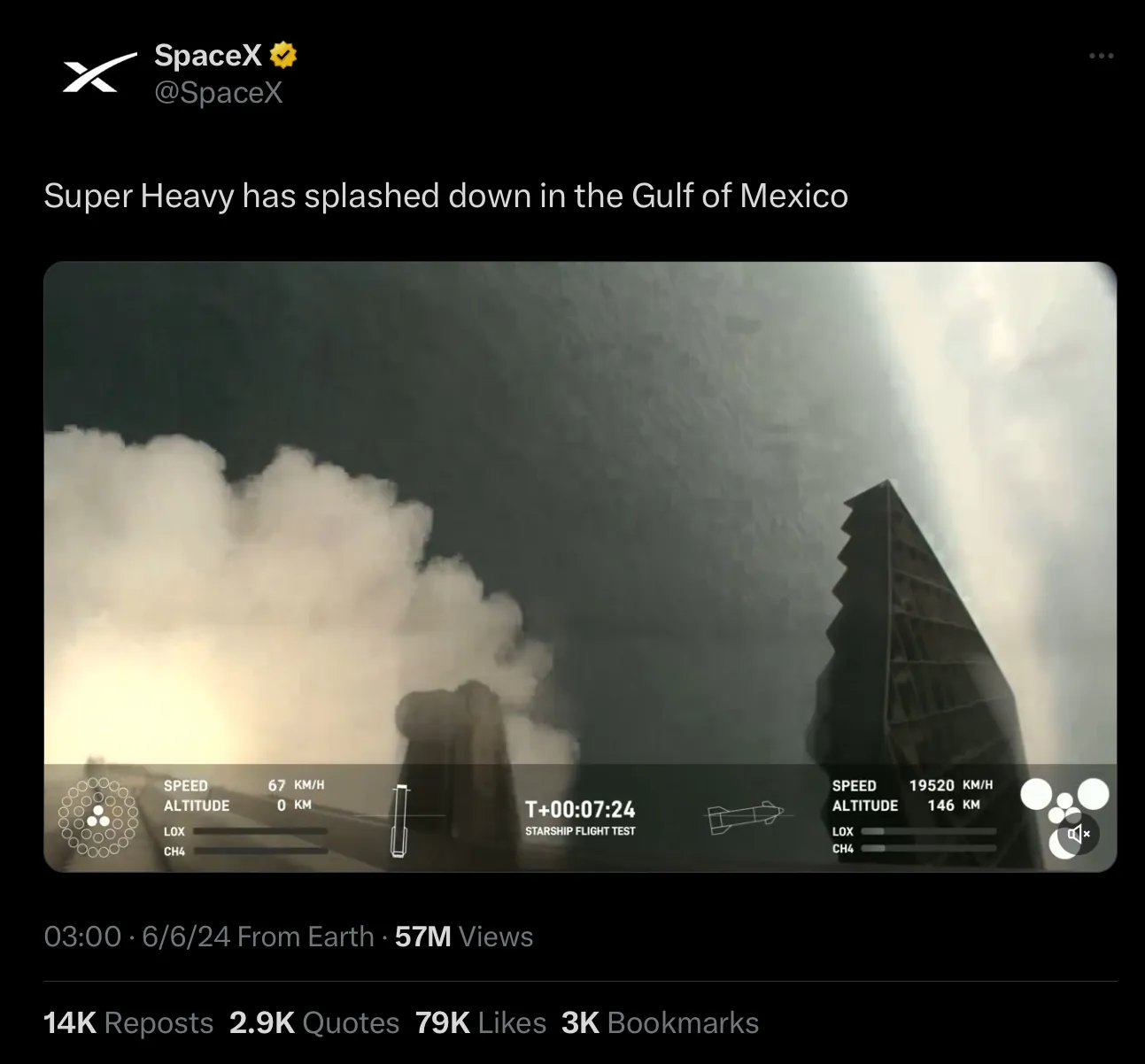Play the splashdown video thumbnail
Screen dimensions: 1145x1064
pyautogui.click(x=580, y=567)
